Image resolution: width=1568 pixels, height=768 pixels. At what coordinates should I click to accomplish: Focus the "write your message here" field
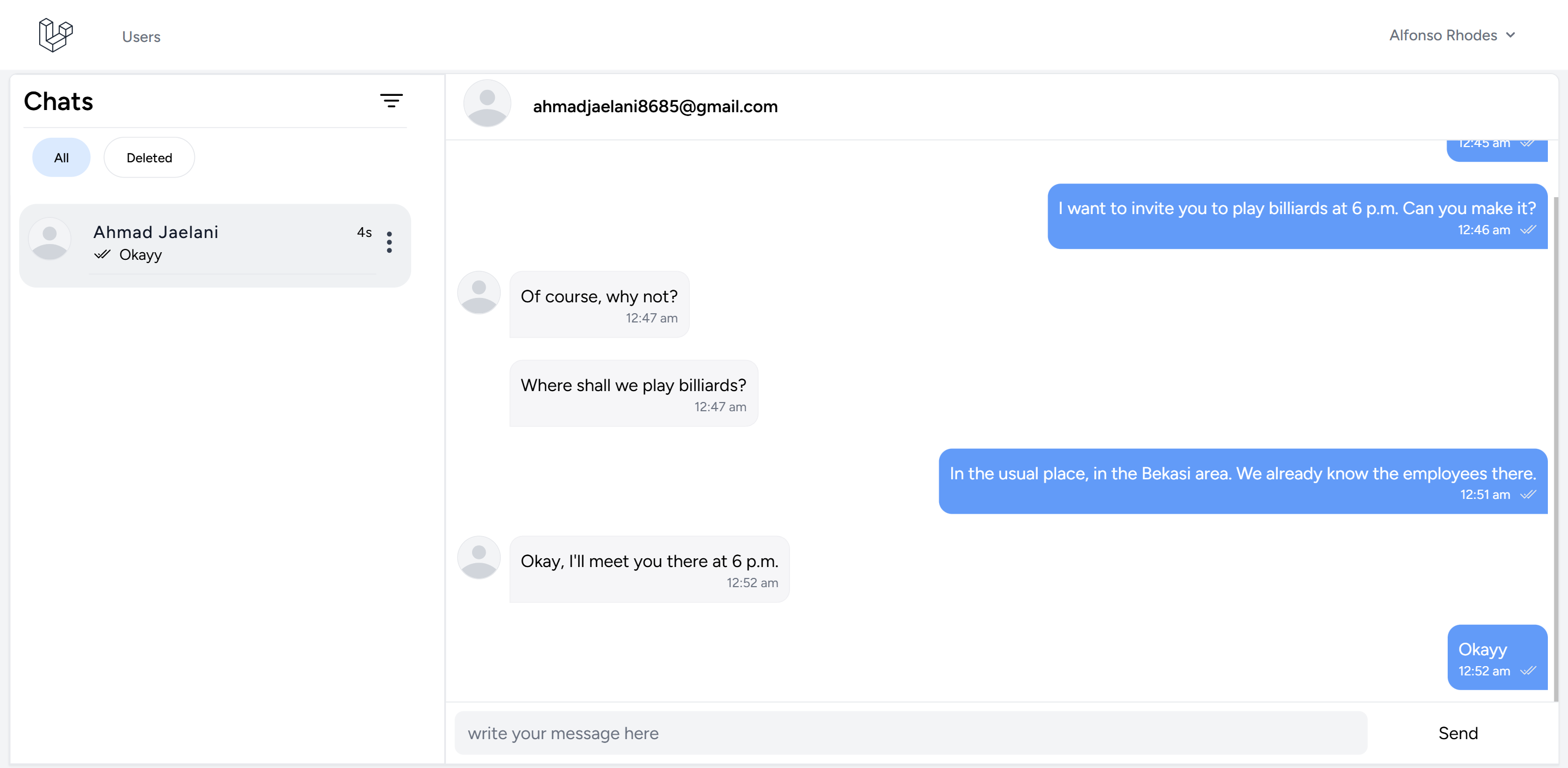pos(911,733)
